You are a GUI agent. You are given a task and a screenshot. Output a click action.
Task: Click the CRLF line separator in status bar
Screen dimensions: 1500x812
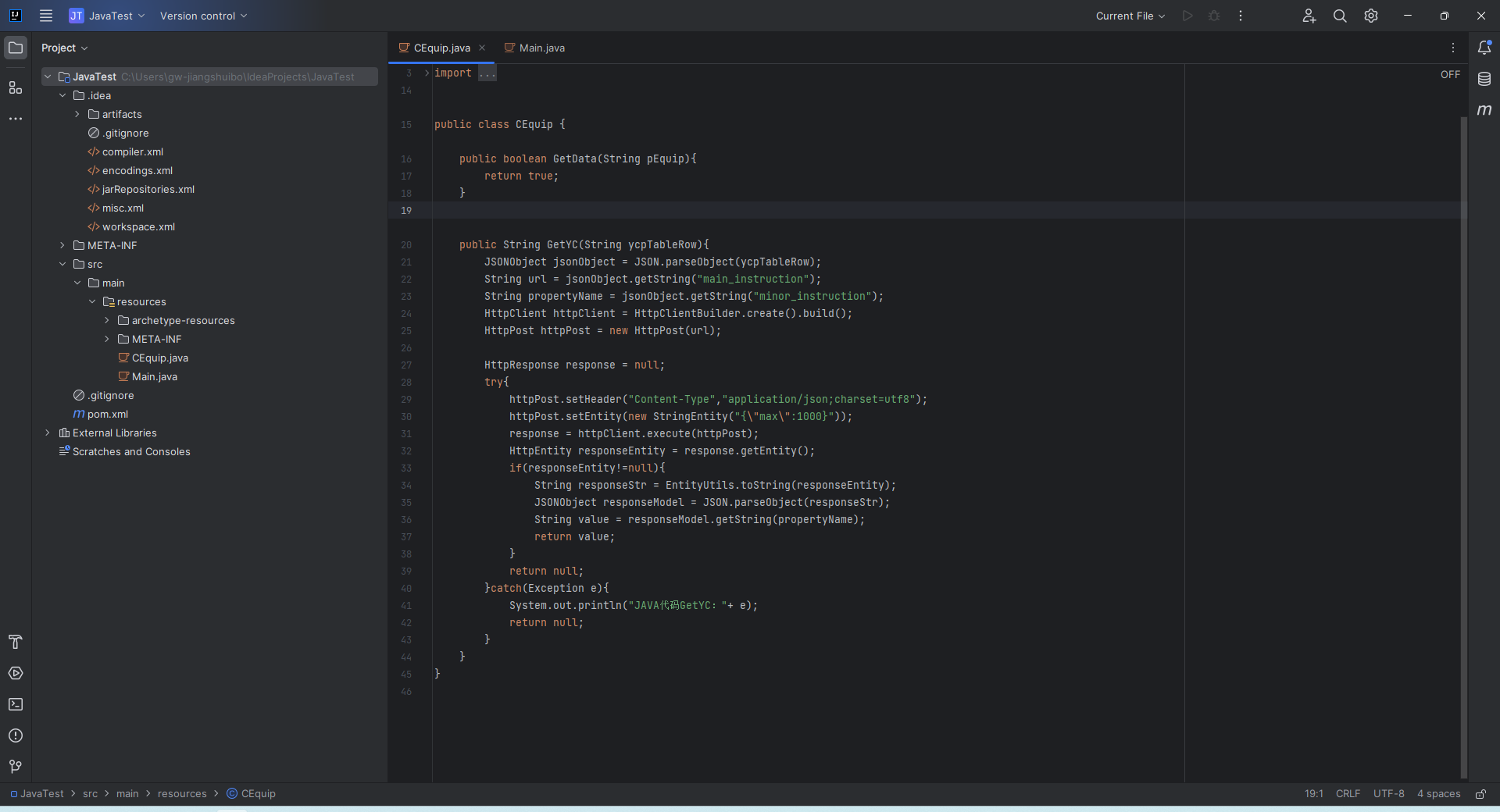click(x=1348, y=793)
